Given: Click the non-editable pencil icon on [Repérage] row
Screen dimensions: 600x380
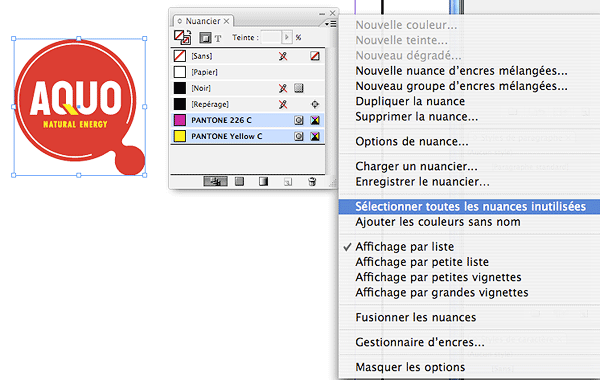Looking at the screenshot, I should (x=283, y=104).
